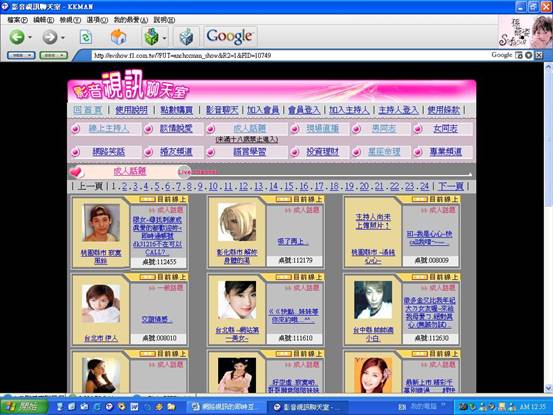Open the 我的最愛(A) menu
Screen dimensions: 553x415
[x=130, y=20]
